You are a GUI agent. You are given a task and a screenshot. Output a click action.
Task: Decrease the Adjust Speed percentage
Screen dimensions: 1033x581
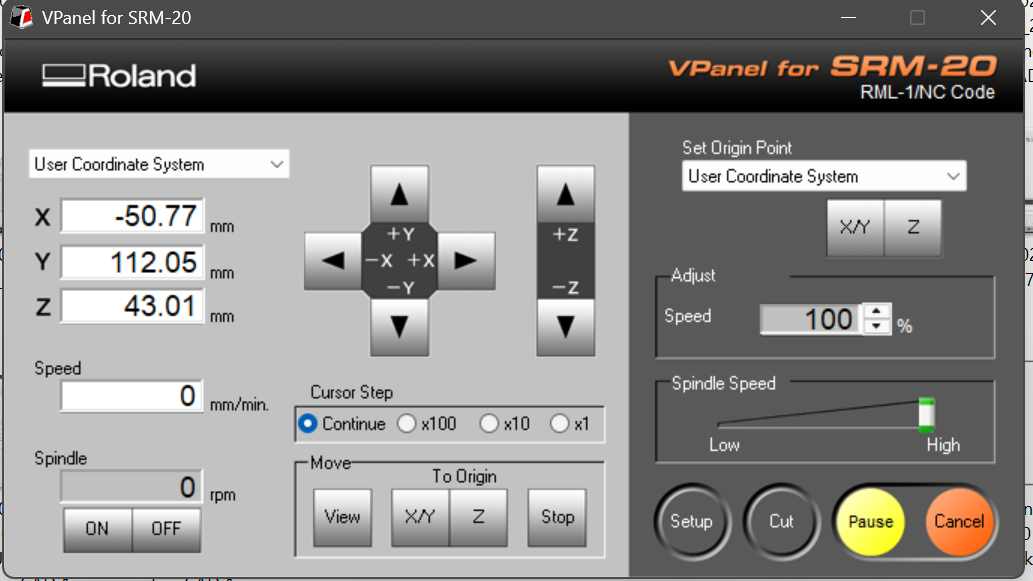pos(876,326)
